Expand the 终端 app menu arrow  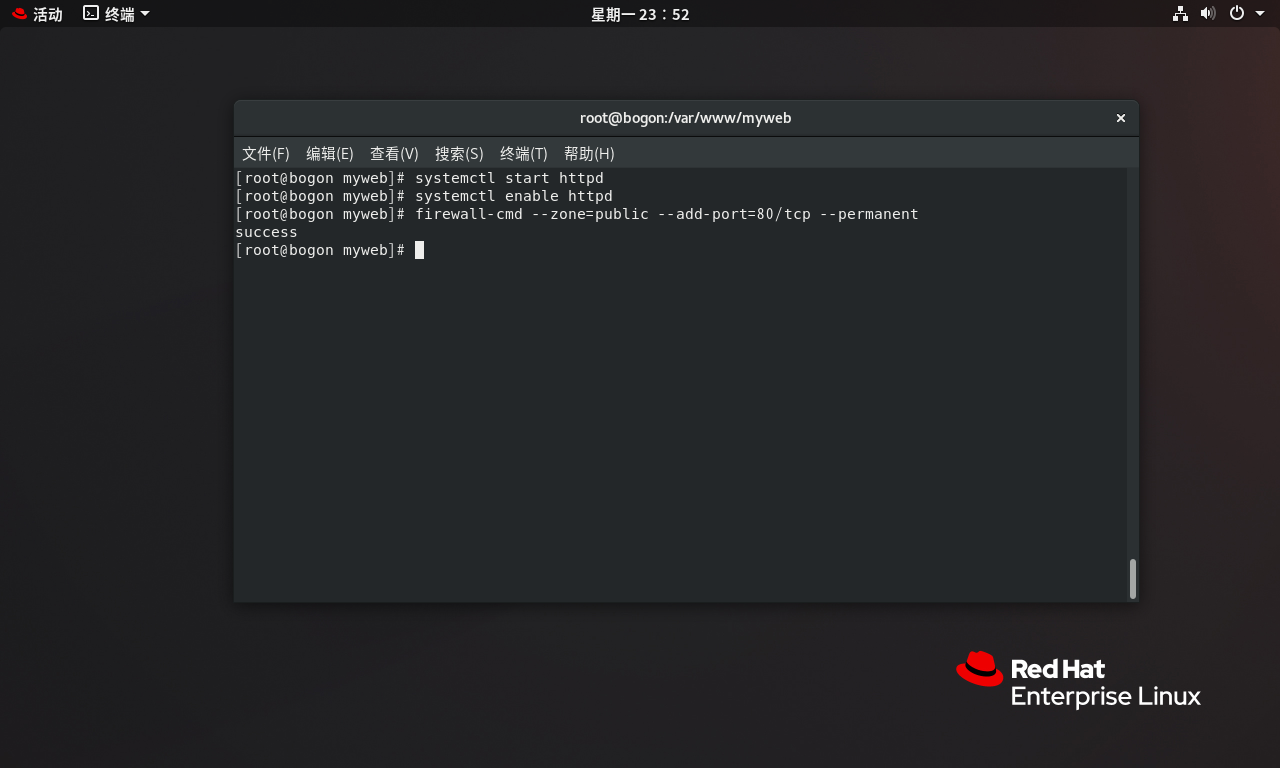click(x=145, y=14)
